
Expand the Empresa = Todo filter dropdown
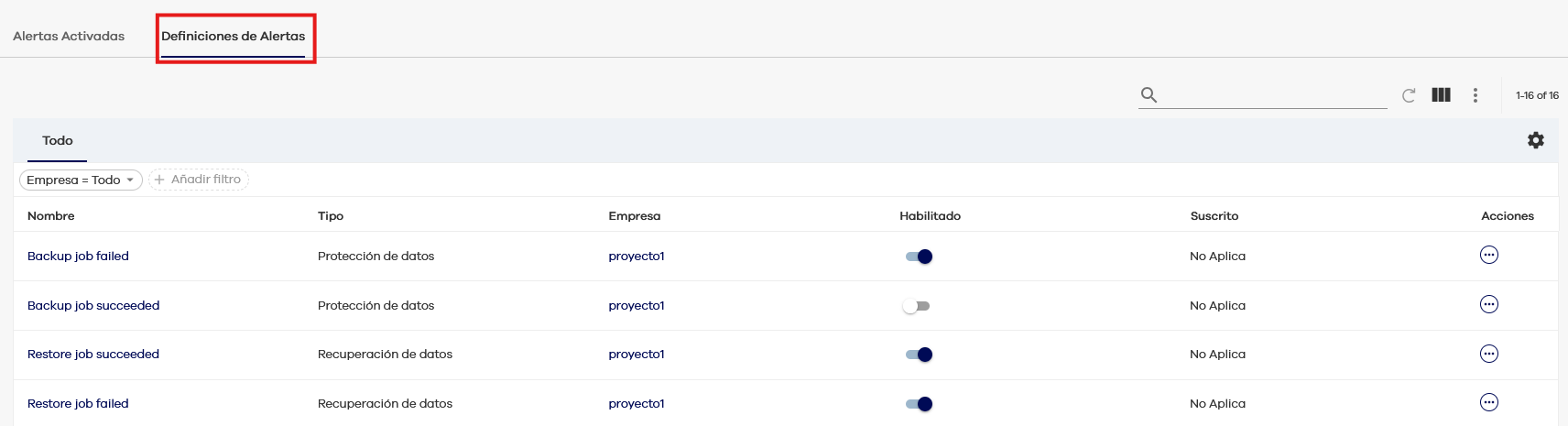click(x=81, y=180)
